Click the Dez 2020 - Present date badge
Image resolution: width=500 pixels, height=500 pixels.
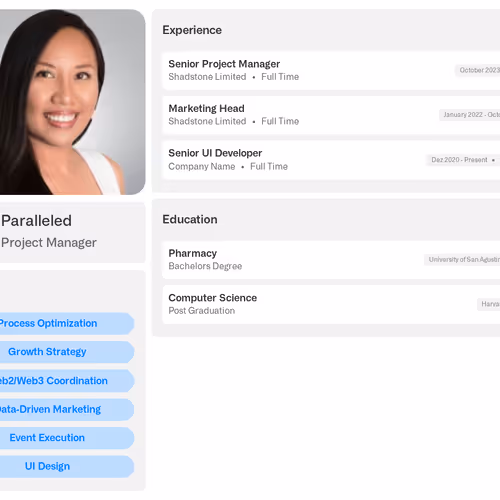(463, 160)
